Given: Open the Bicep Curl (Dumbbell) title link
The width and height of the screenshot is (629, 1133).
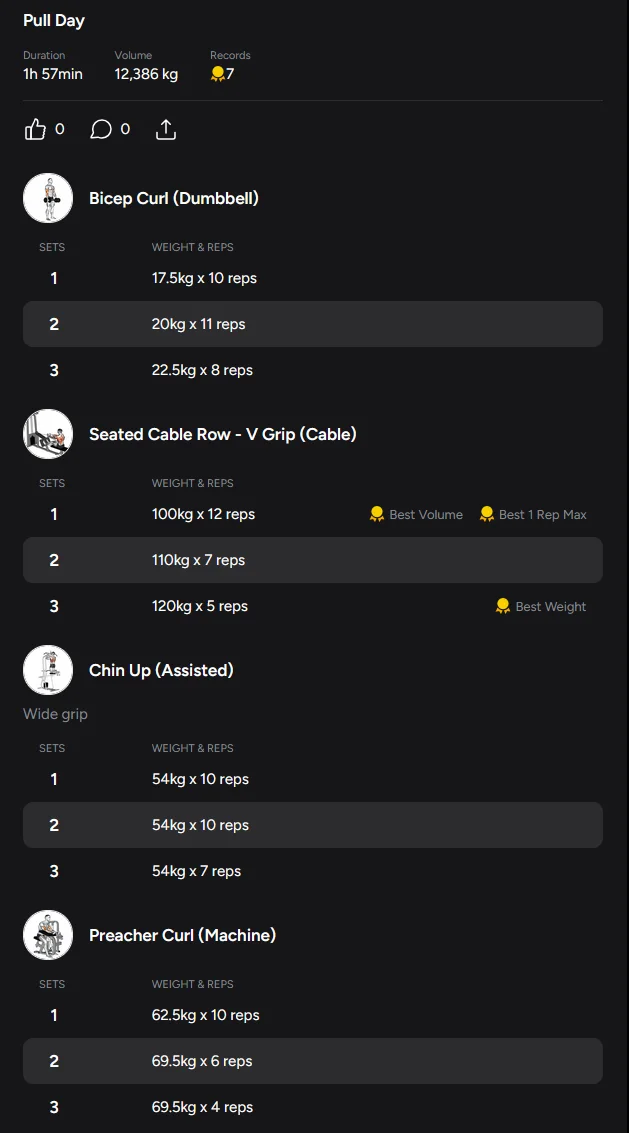Looking at the screenshot, I should [174, 198].
